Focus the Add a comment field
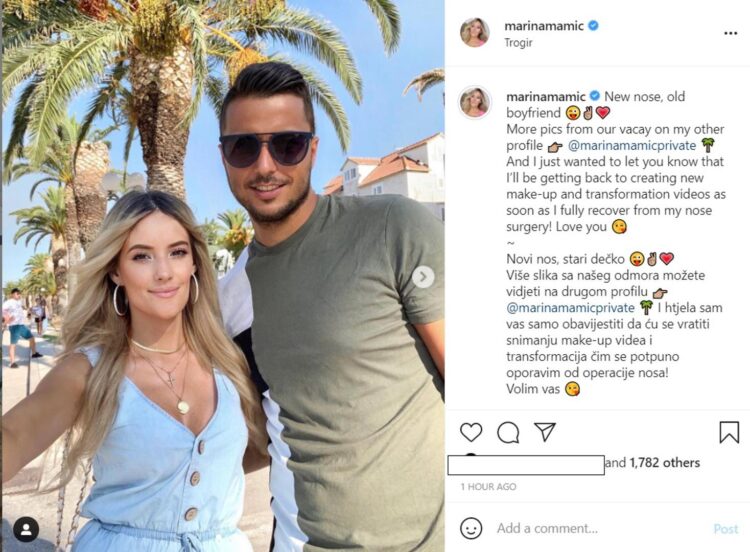 [602, 528]
